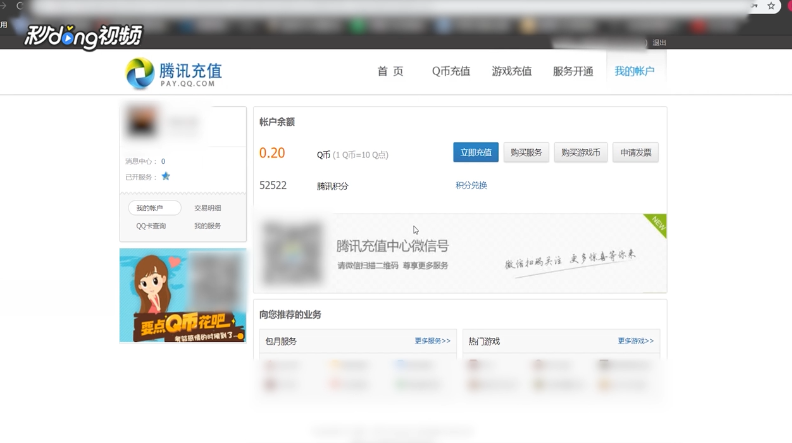
Task: Click the WeChat QR code image
Action: pyautogui.click(x=292, y=252)
